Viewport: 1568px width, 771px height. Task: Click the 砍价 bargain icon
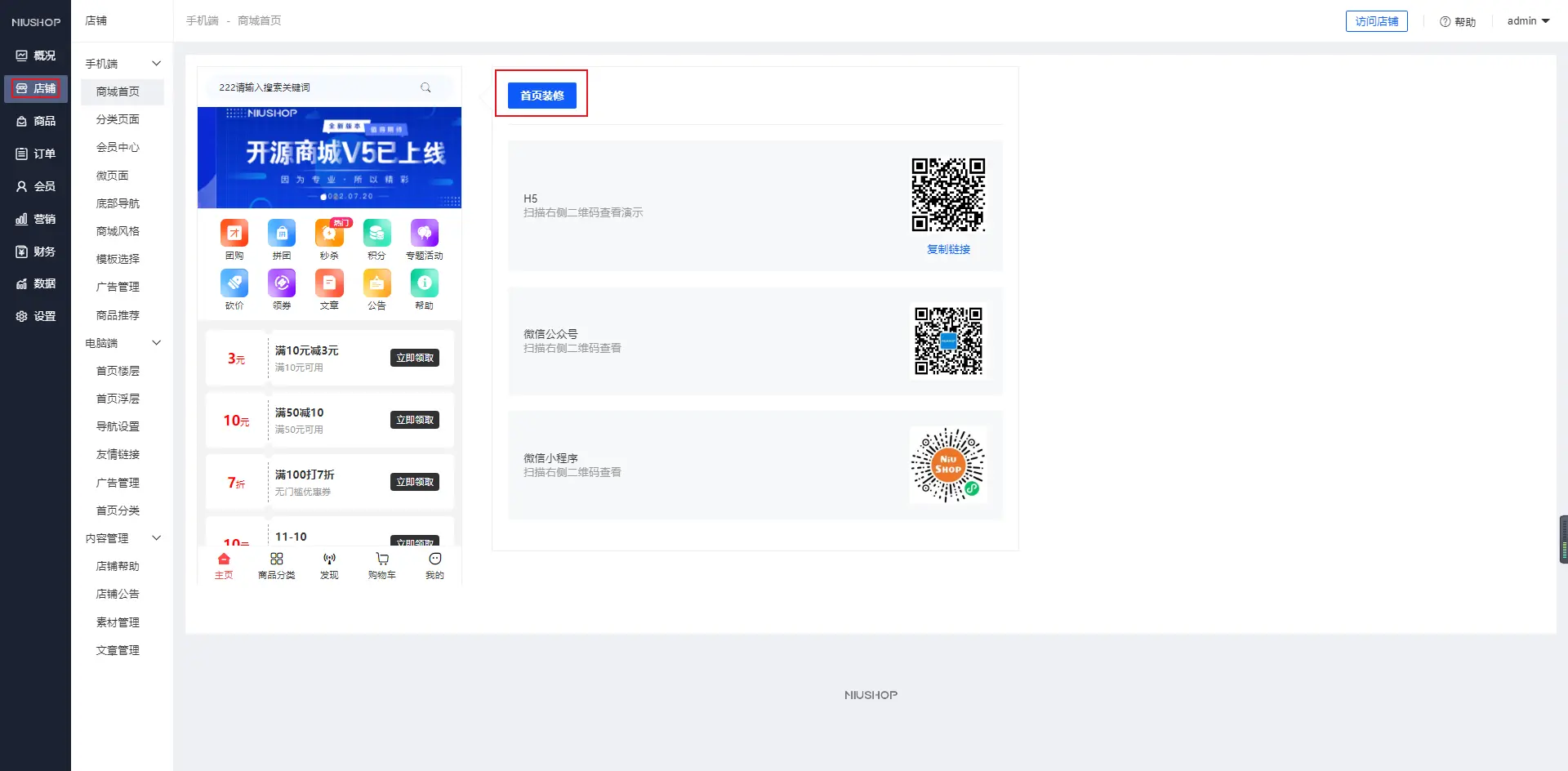[x=234, y=283]
